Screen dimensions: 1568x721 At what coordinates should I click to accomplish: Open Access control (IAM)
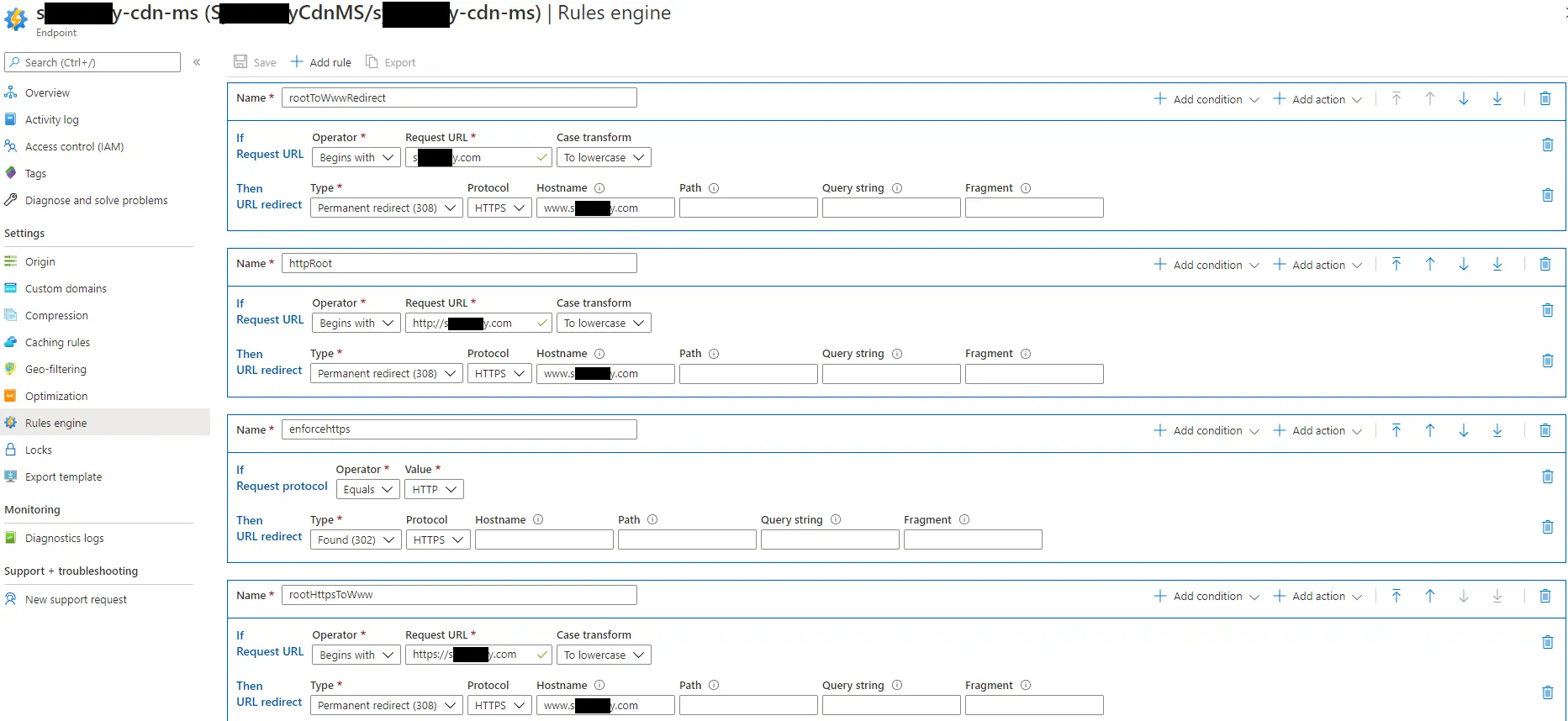[74, 146]
